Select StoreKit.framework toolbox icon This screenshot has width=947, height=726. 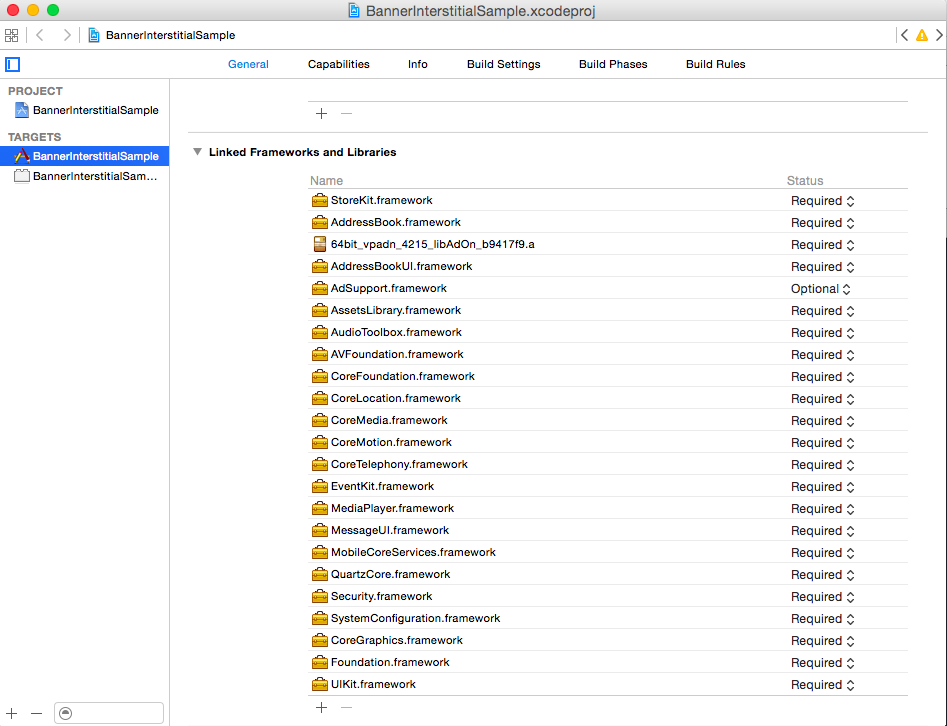(x=319, y=201)
